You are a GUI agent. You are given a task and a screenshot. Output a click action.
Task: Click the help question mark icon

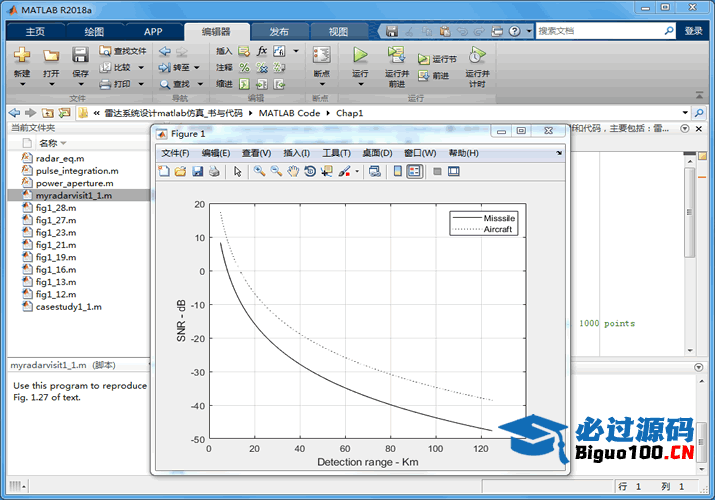[514, 31]
